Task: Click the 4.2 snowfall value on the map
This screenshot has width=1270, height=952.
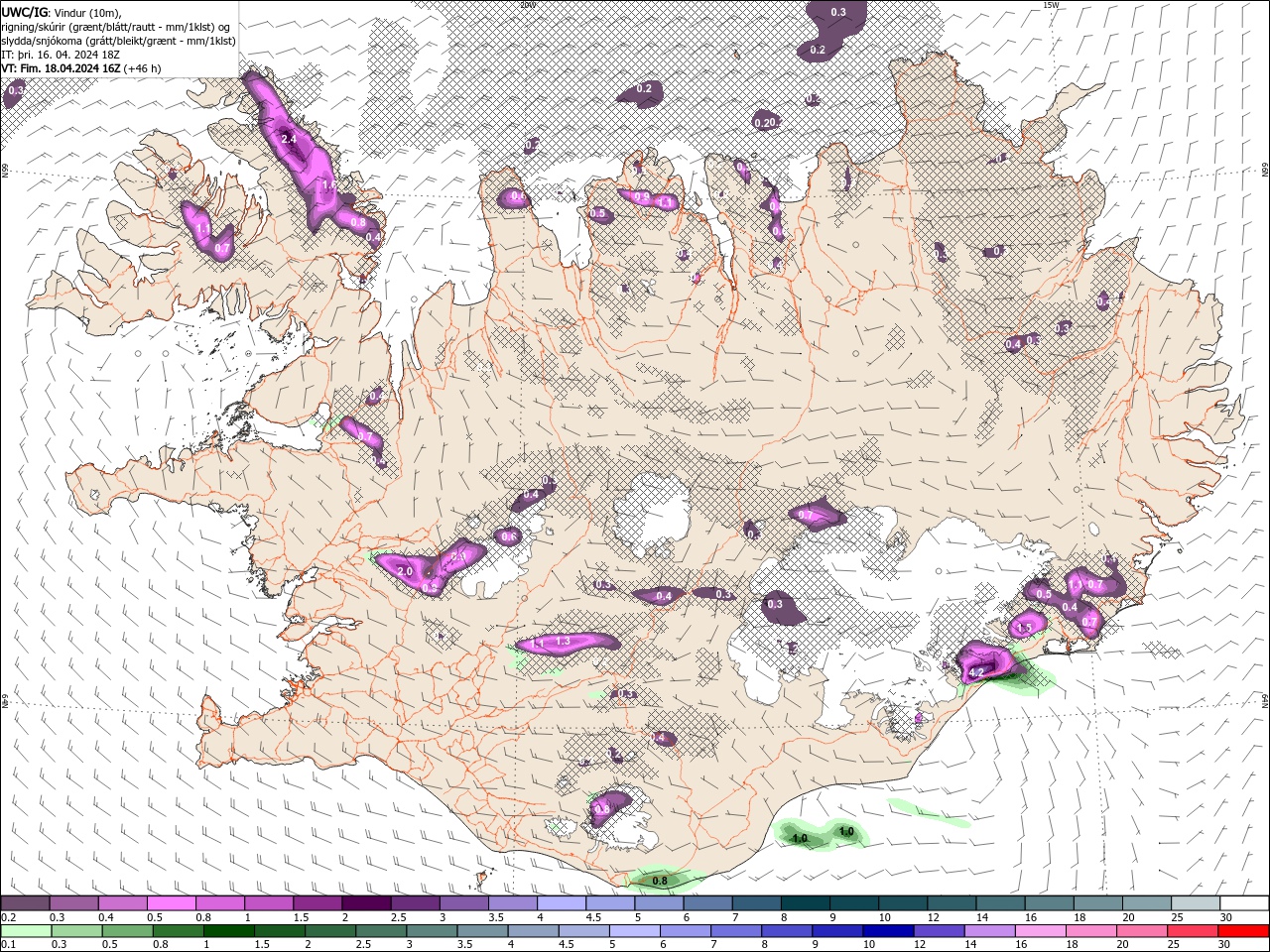Action: click(975, 672)
